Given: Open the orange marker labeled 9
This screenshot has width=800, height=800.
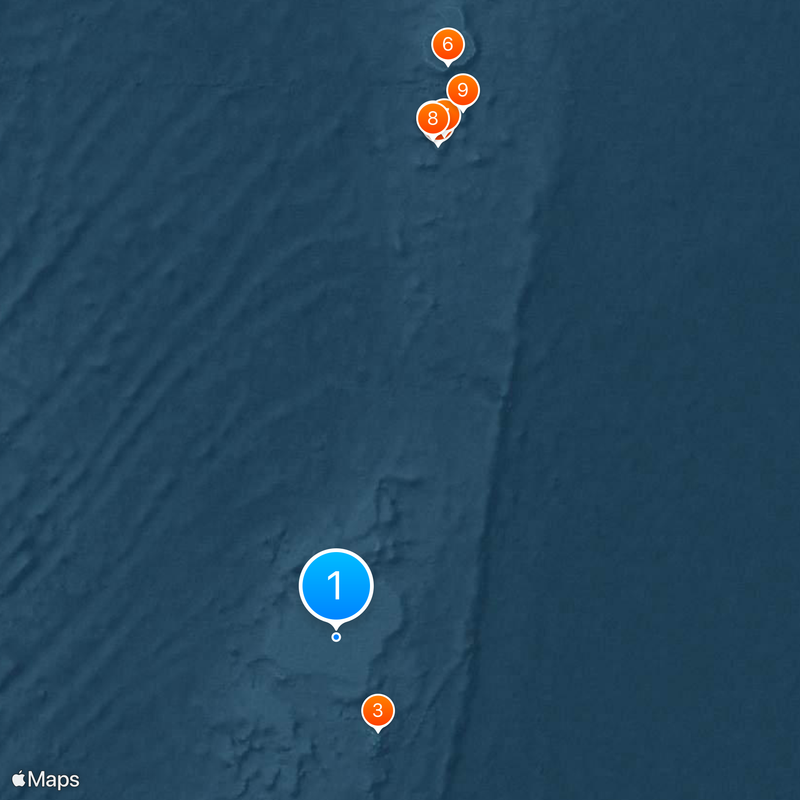Looking at the screenshot, I should pyautogui.click(x=463, y=91).
